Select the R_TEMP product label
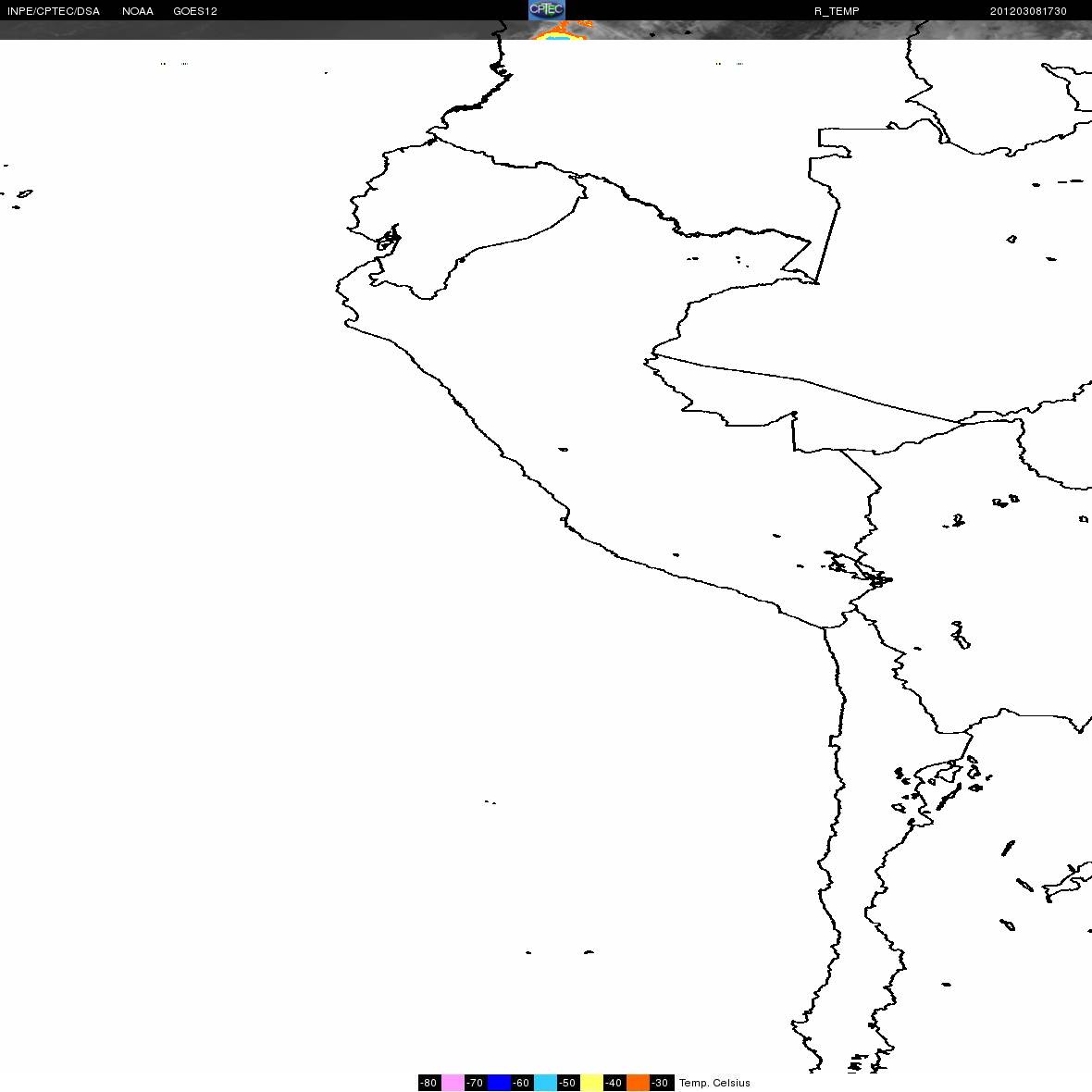 [x=837, y=11]
